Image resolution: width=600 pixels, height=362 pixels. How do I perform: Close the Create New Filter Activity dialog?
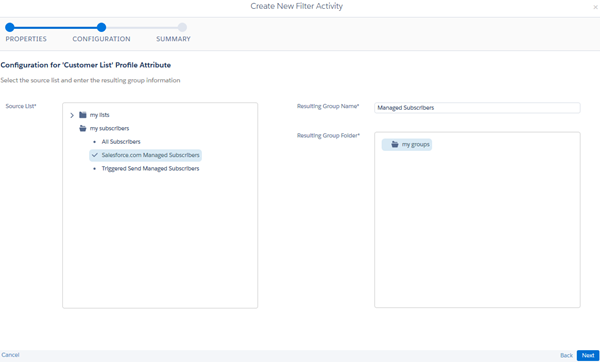(595, 7)
